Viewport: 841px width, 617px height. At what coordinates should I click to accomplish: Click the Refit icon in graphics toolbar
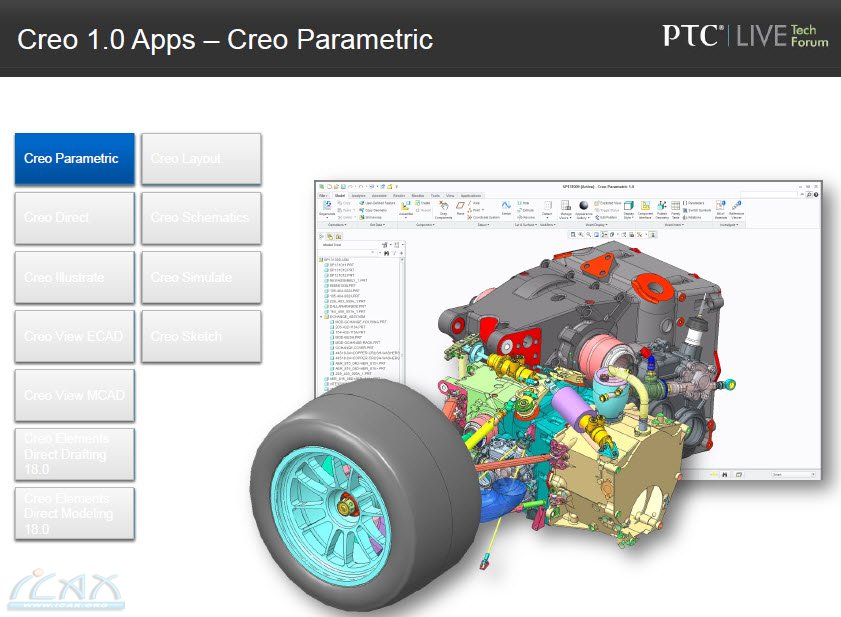[573, 234]
